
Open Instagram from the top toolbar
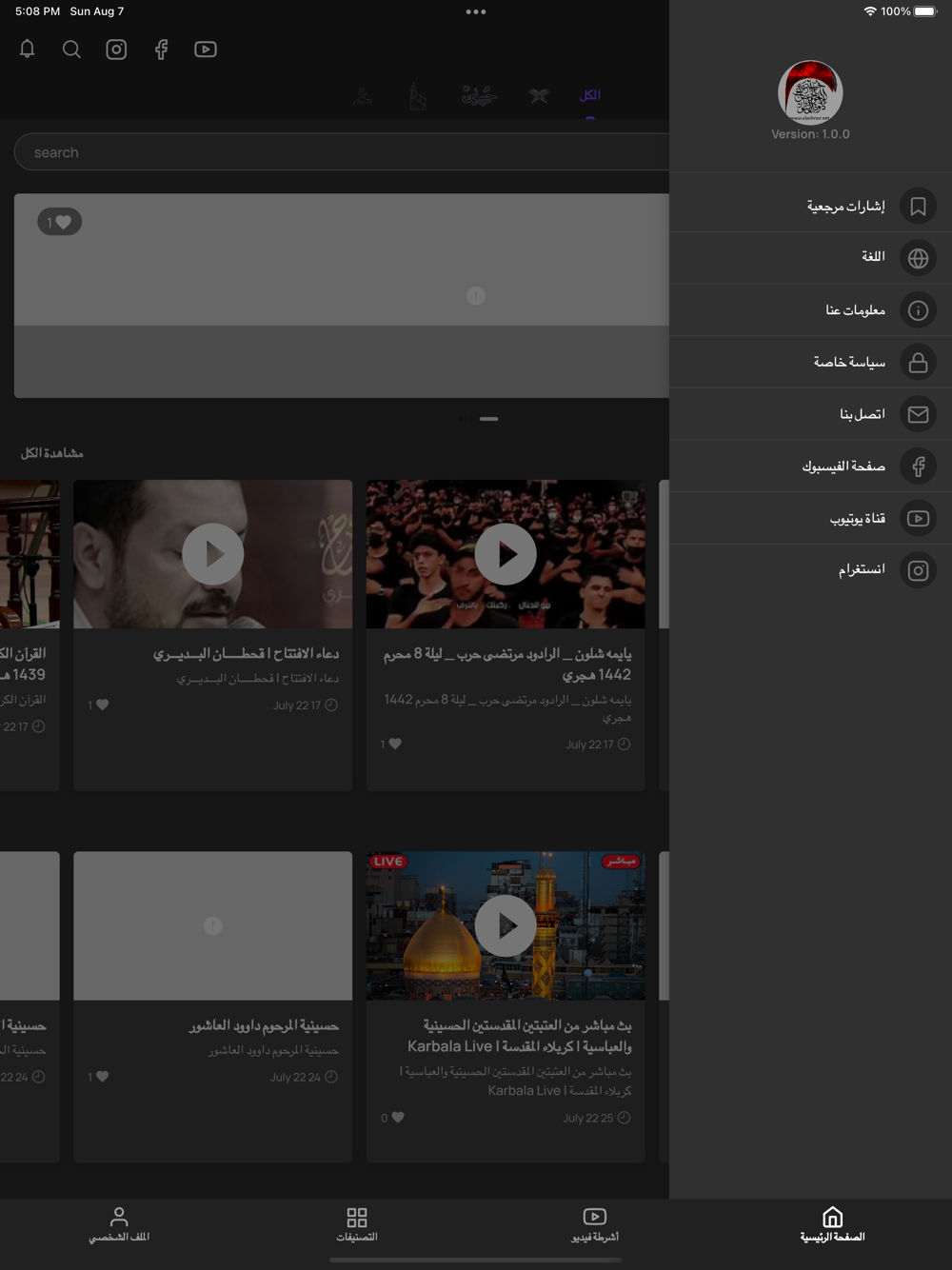[x=116, y=50]
